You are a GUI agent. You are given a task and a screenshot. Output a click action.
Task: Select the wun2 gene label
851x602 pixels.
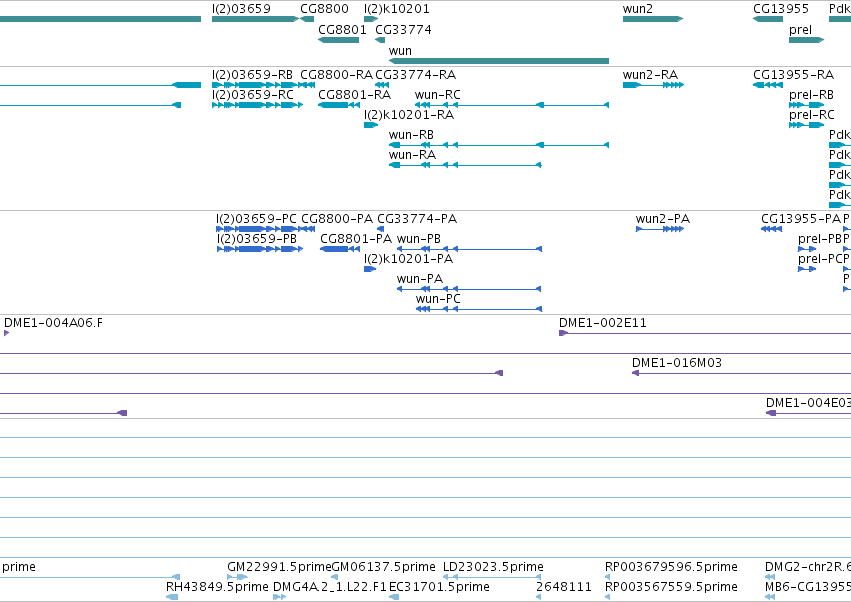coord(638,9)
